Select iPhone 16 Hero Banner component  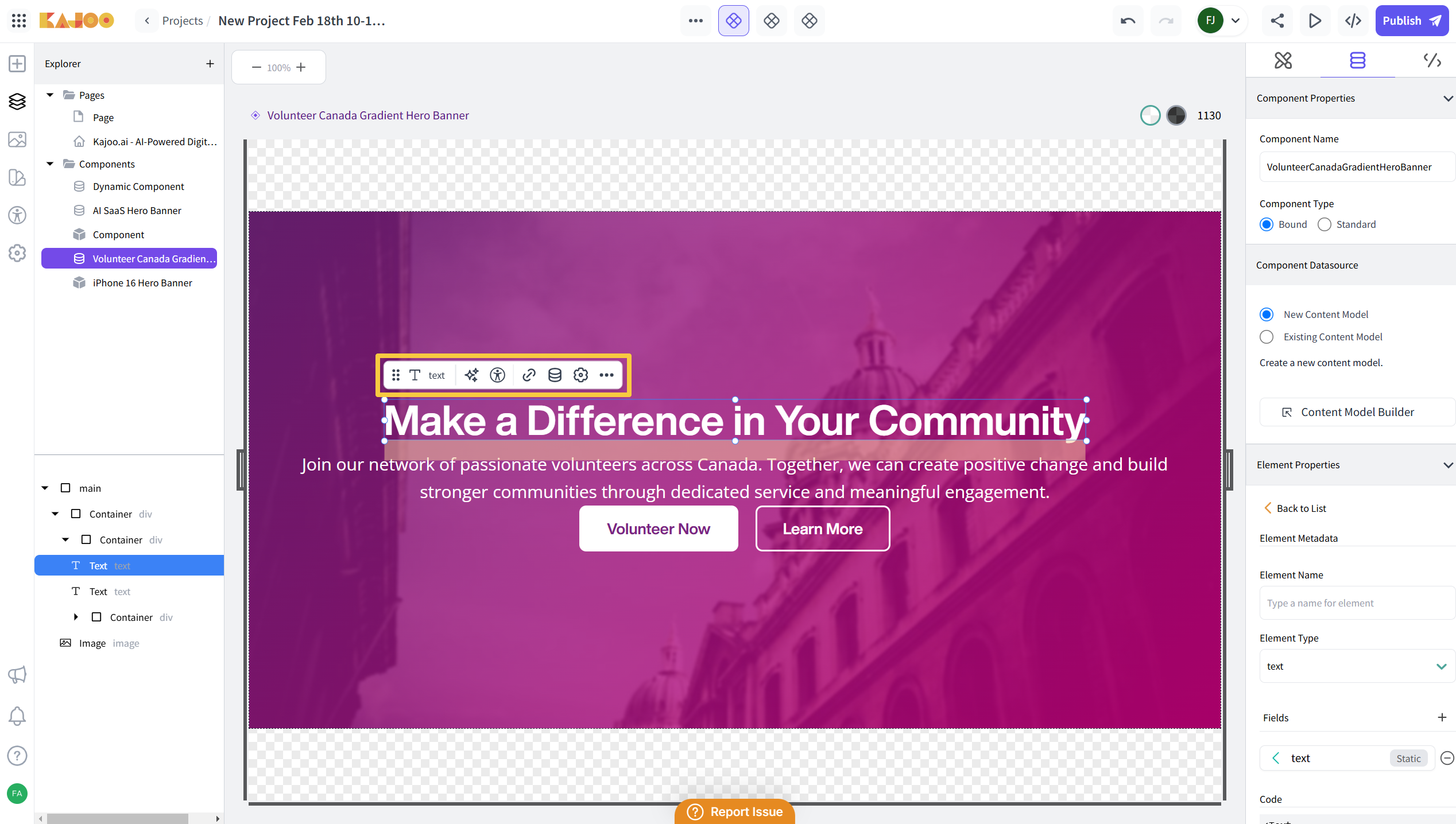tap(142, 283)
